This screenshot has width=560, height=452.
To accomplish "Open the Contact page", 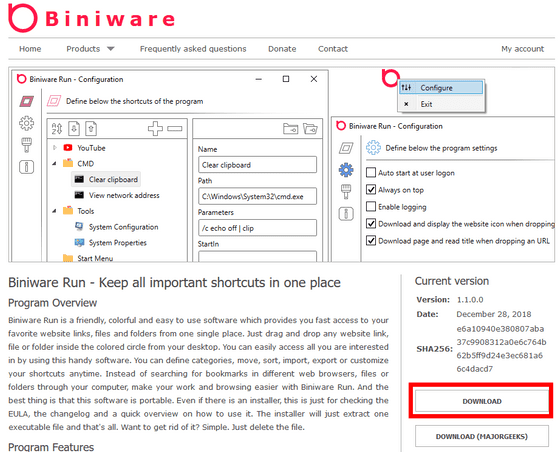I will coord(333,49).
